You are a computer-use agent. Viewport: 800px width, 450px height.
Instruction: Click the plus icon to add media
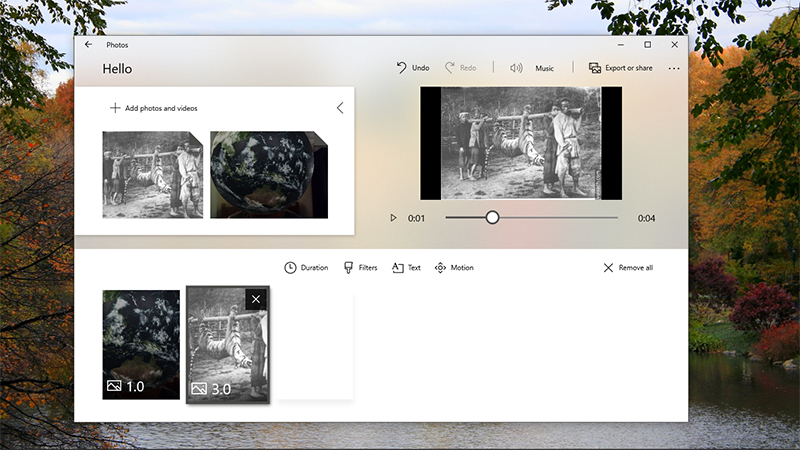[x=115, y=108]
